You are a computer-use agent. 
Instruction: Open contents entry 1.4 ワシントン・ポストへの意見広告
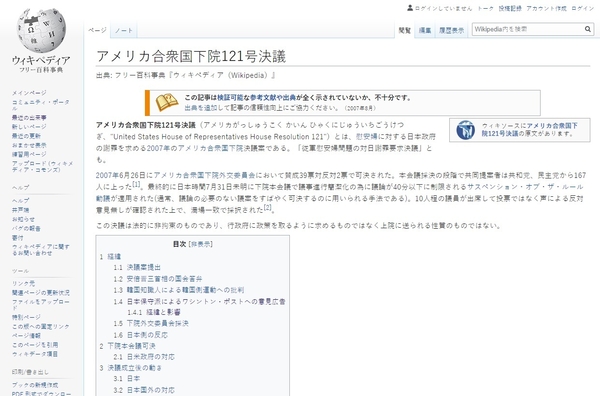coord(199,301)
